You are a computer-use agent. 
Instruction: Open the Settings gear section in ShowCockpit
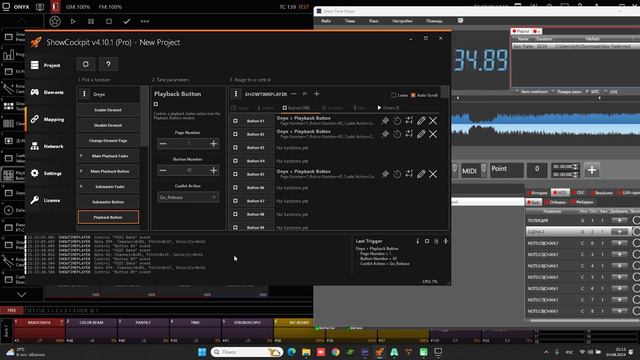pos(47,173)
